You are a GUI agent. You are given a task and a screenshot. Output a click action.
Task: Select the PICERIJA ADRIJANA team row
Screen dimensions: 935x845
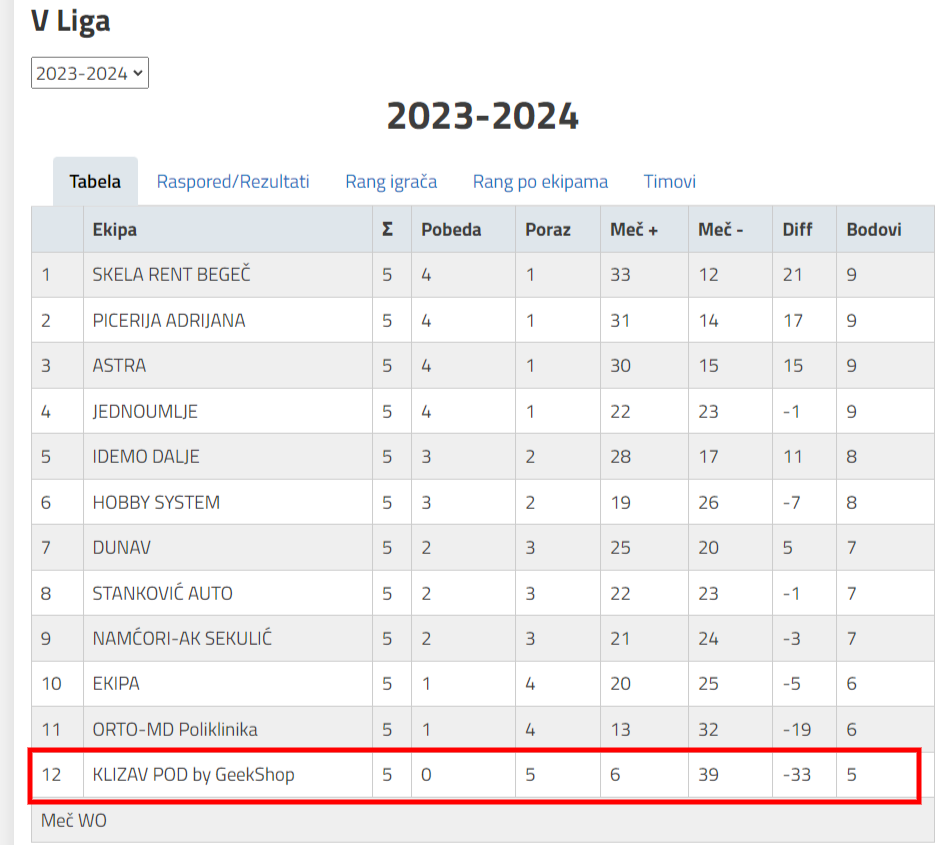[x=168, y=321]
